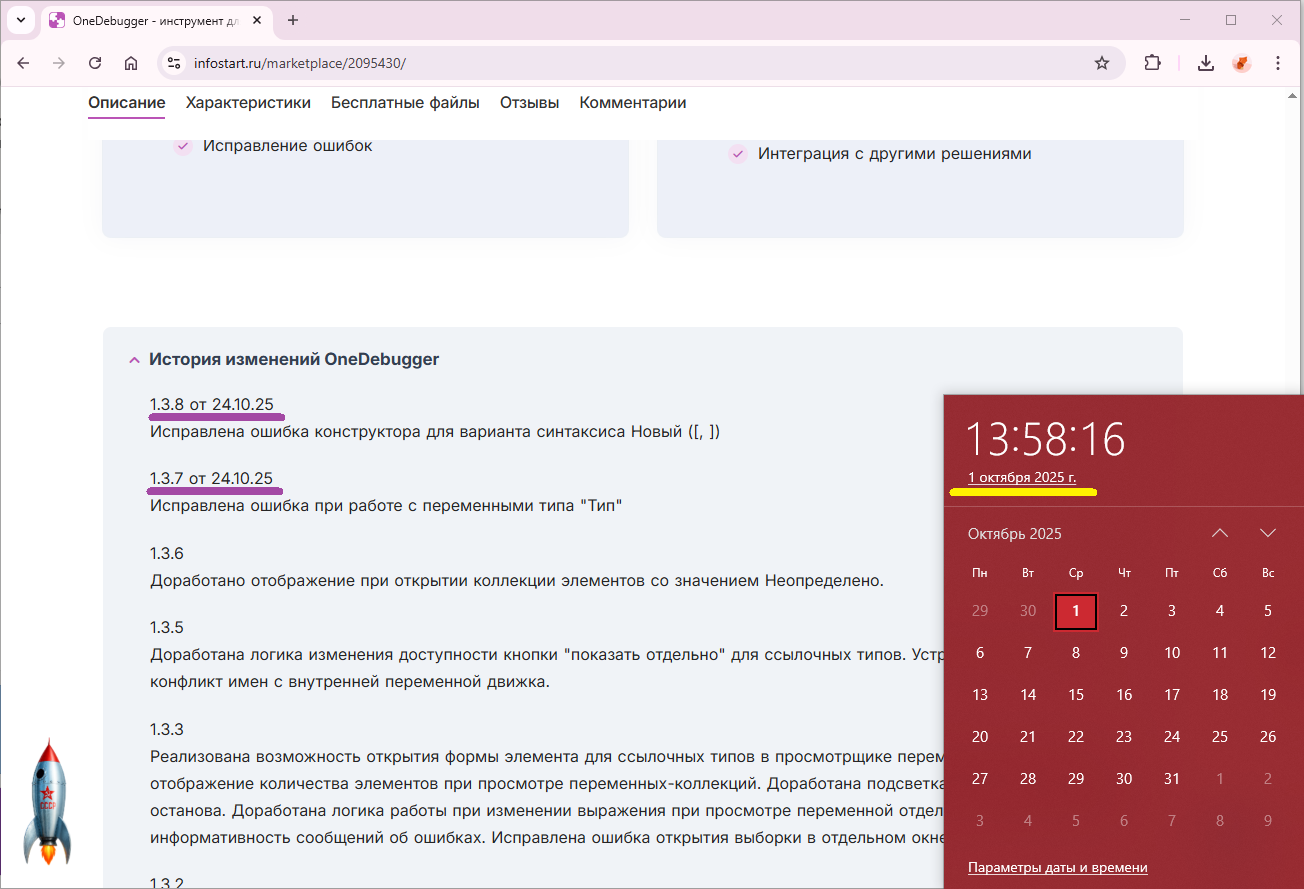1304x889 pixels.
Task: Click the Вс weekday header
Action: tap(1268, 573)
